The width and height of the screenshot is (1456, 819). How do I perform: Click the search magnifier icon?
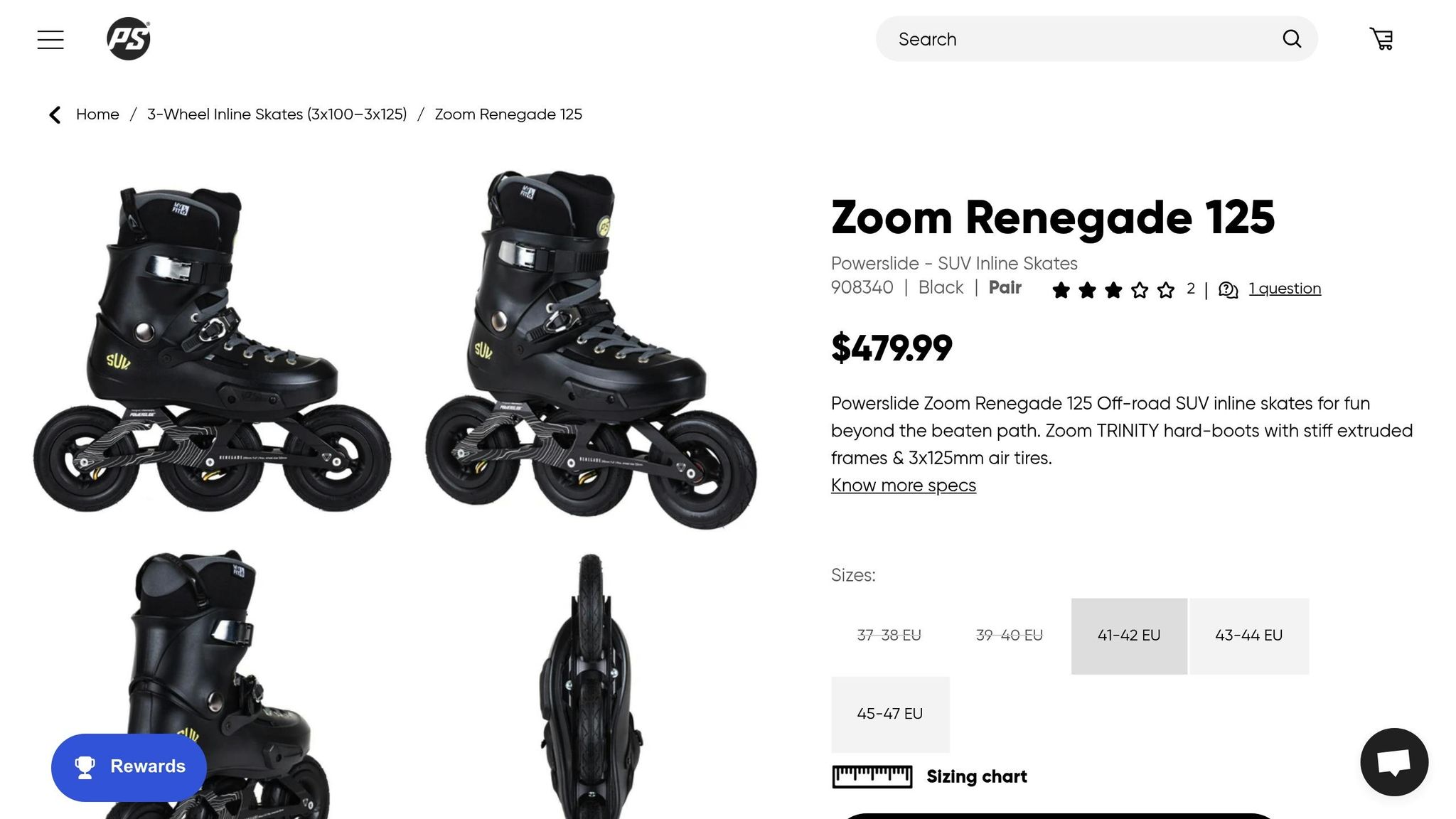click(x=1292, y=39)
